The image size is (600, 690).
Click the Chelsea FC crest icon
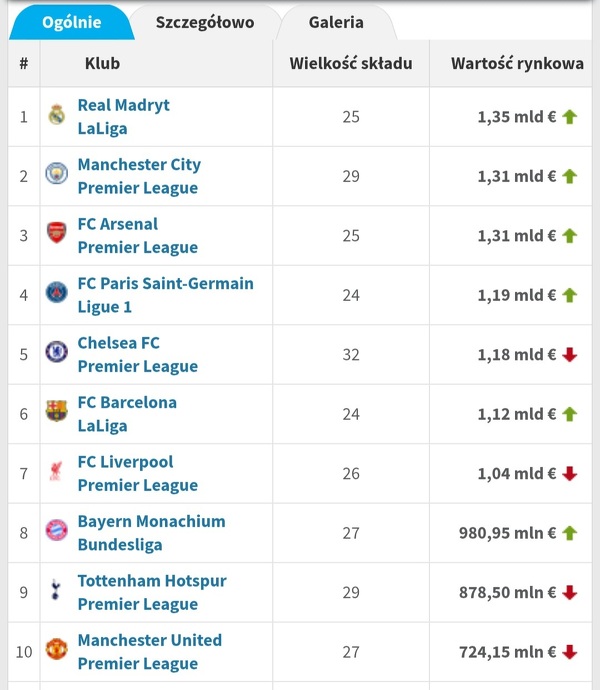[x=56, y=352]
